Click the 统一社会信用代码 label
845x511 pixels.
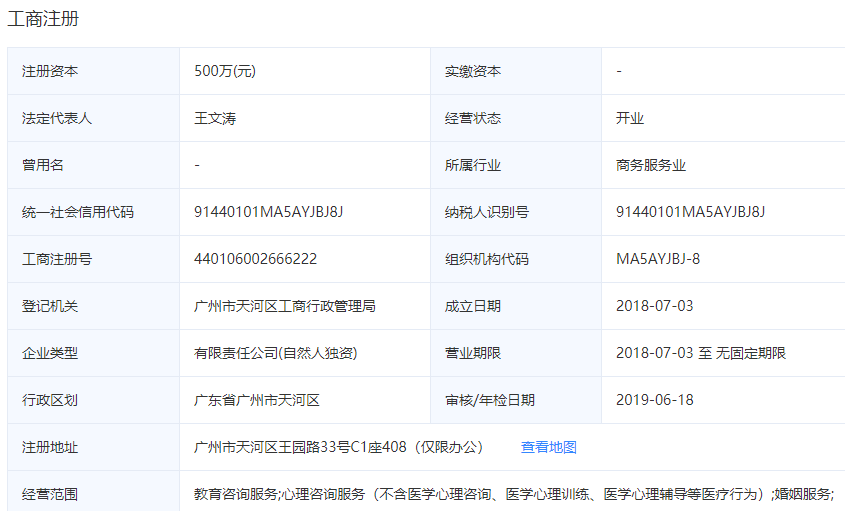(78, 212)
